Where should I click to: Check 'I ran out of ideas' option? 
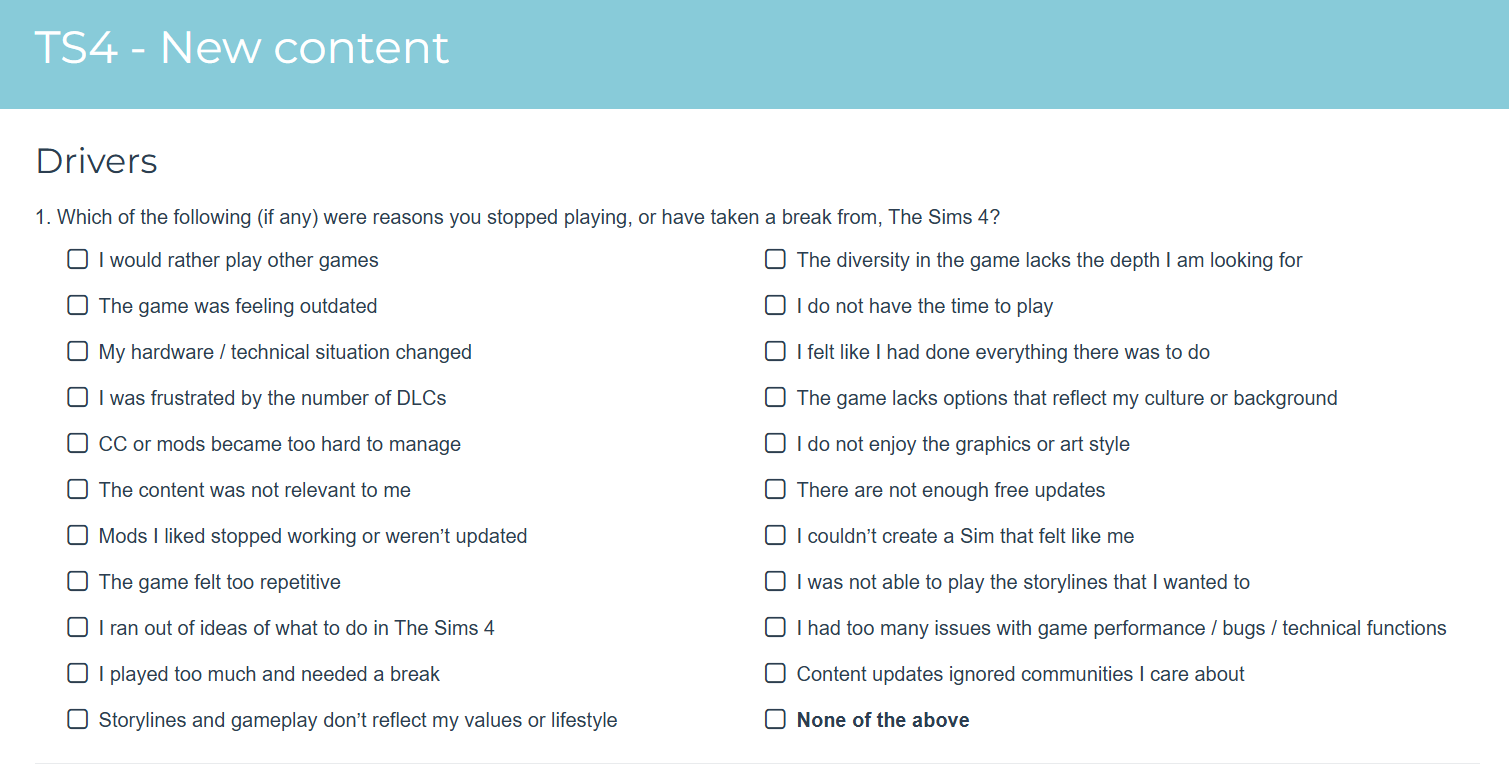coord(77,628)
